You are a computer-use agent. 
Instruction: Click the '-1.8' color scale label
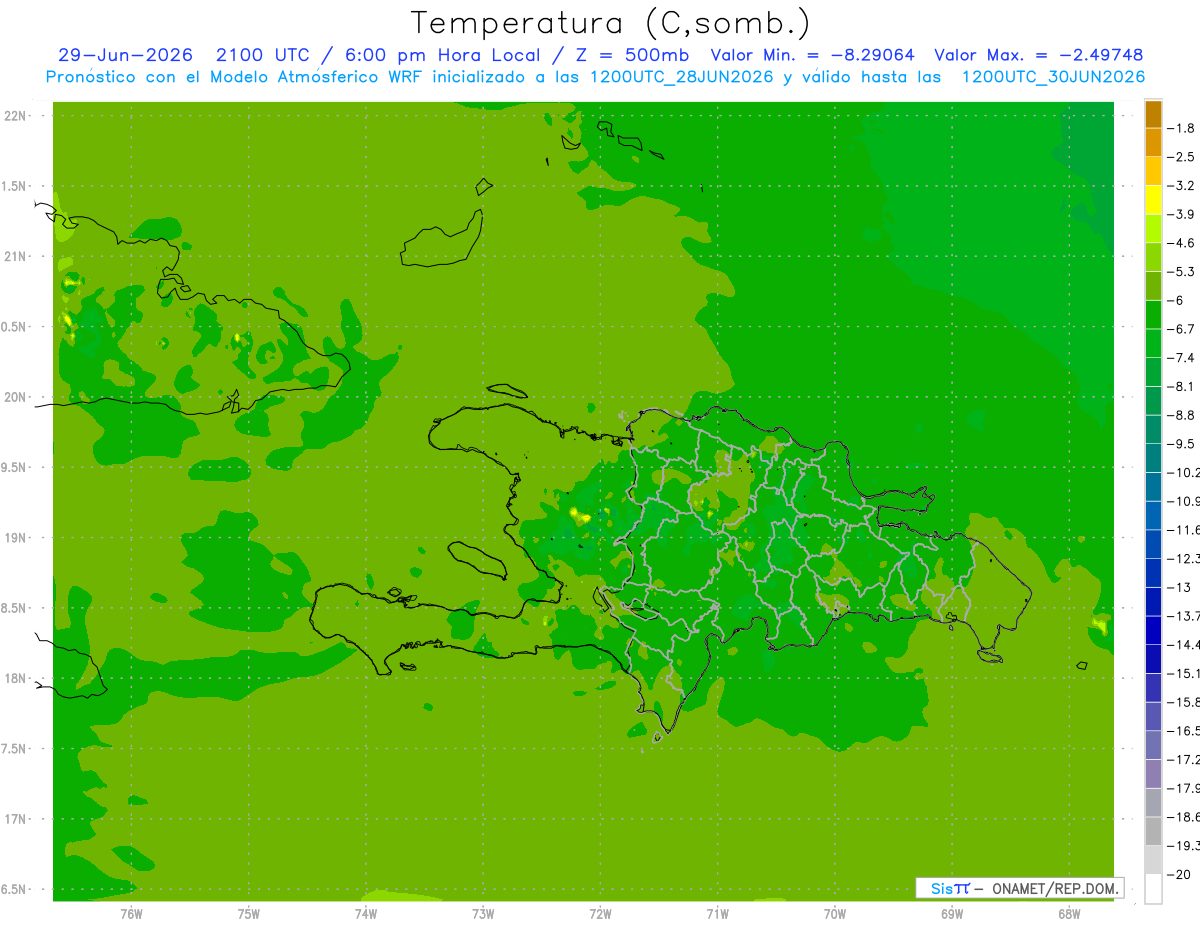click(x=1182, y=128)
